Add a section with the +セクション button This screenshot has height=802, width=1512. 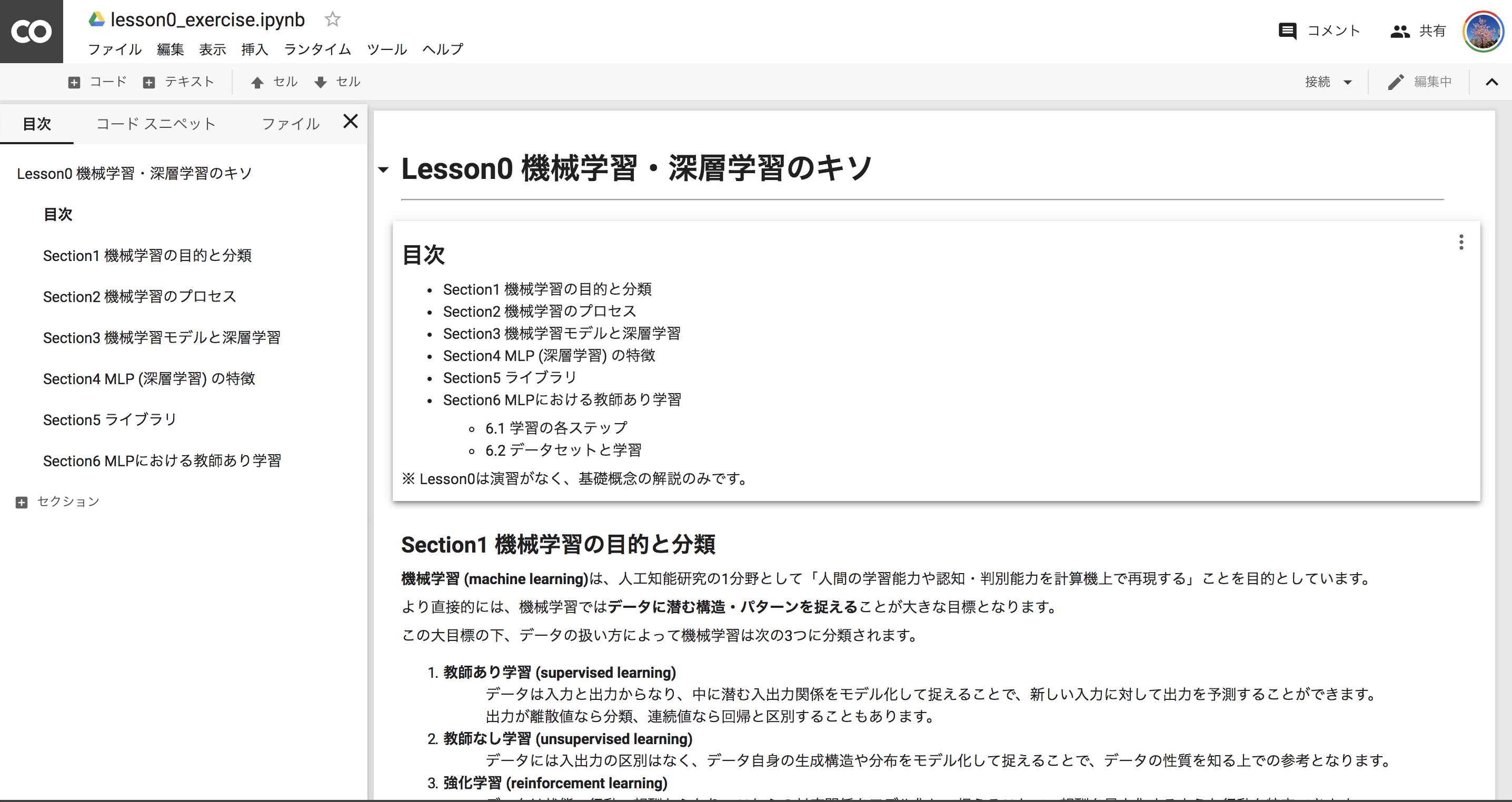(x=57, y=501)
